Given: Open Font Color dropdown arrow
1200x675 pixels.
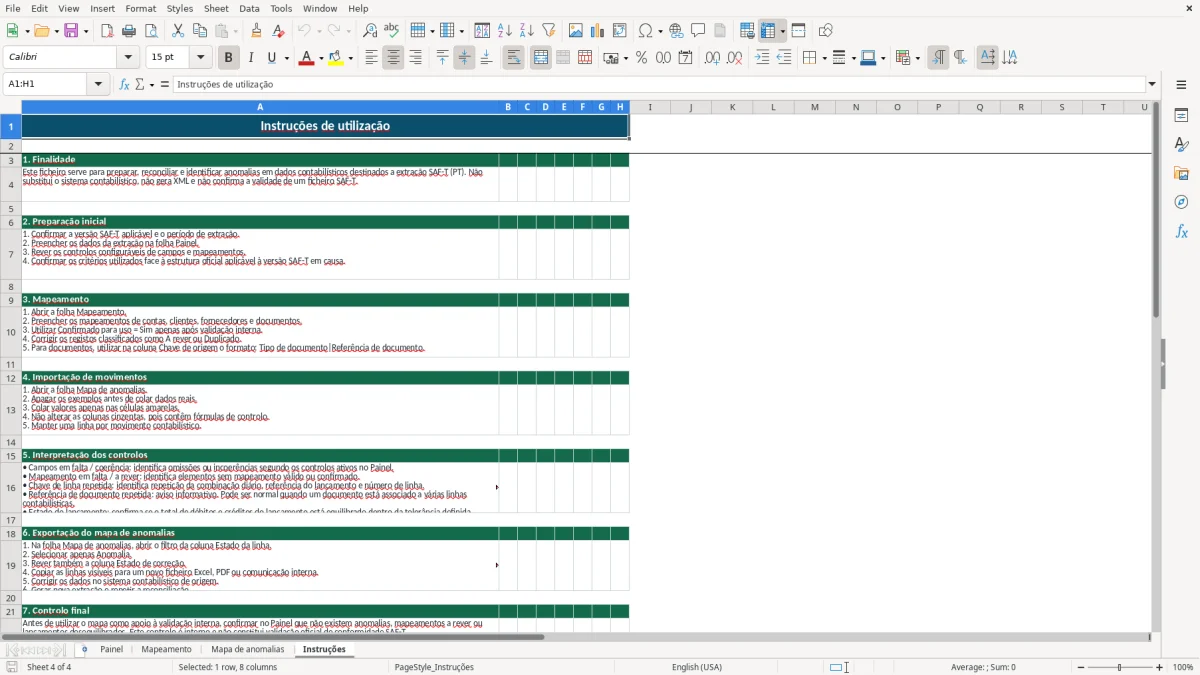Looking at the screenshot, I should pos(319,58).
